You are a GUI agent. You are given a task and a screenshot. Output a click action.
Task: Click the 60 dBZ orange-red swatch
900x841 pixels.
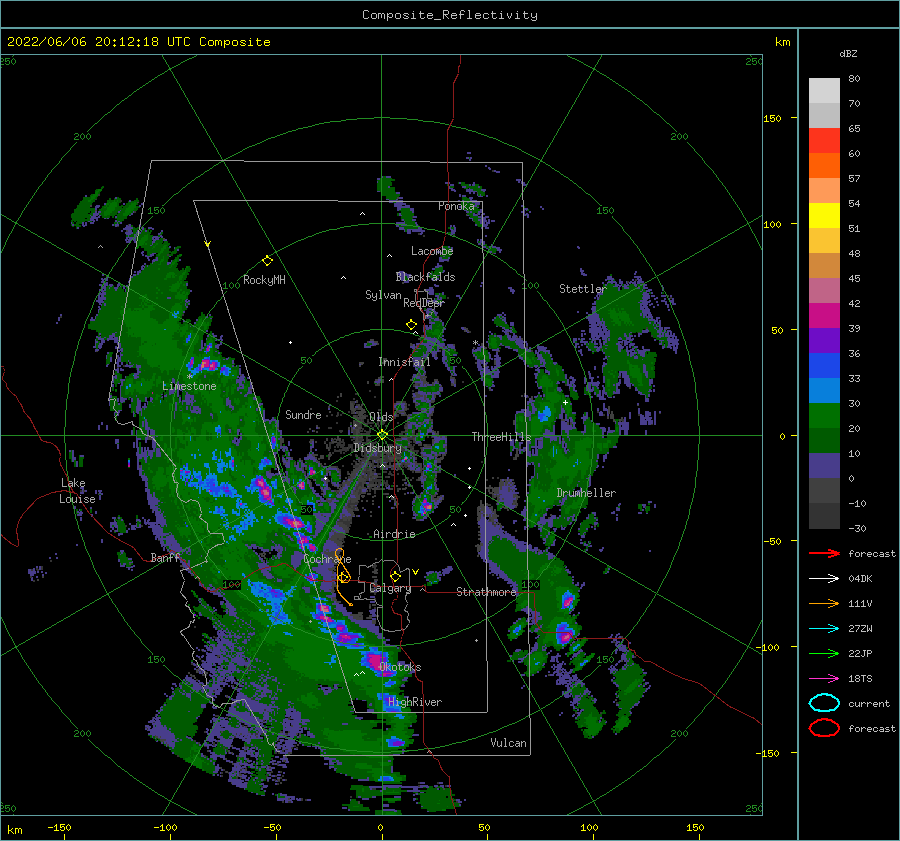point(824,165)
